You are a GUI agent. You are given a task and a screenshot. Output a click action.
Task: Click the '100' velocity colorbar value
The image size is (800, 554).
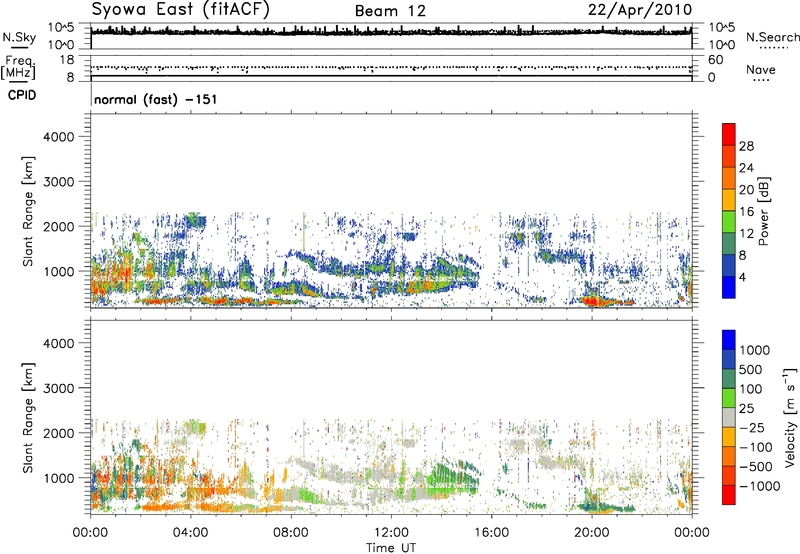pyautogui.click(x=751, y=389)
